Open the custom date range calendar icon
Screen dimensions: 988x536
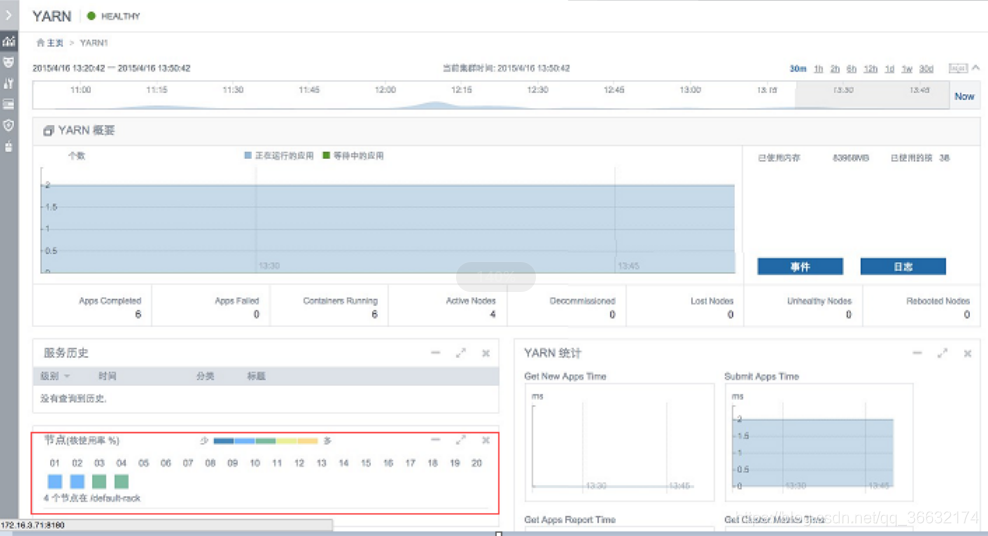point(958,68)
